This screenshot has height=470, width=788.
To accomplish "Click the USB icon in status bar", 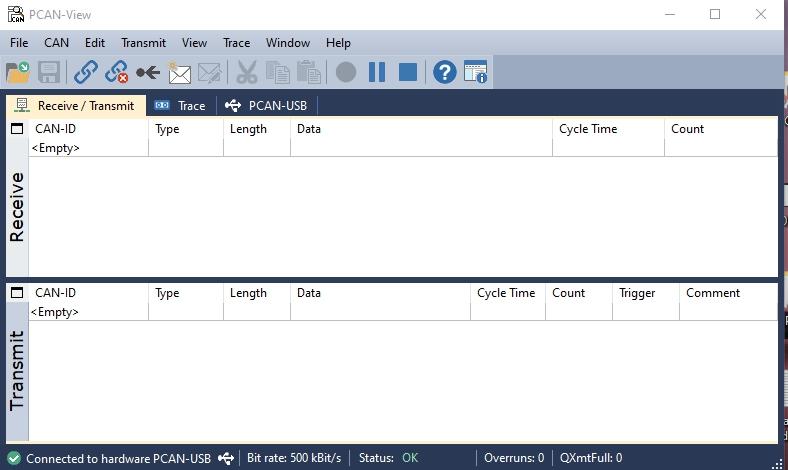I will click(226, 458).
